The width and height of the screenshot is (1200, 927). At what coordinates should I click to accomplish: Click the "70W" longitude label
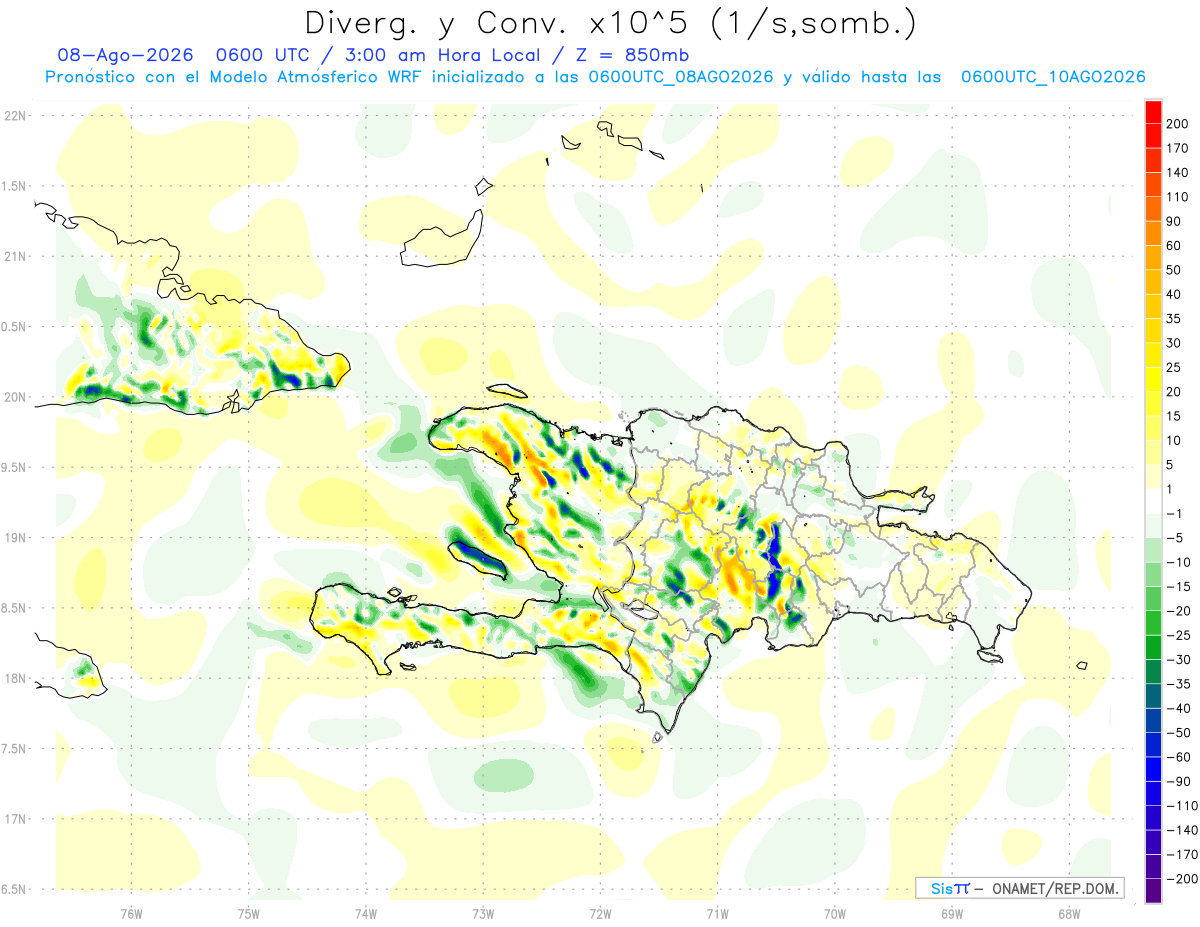click(x=835, y=913)
